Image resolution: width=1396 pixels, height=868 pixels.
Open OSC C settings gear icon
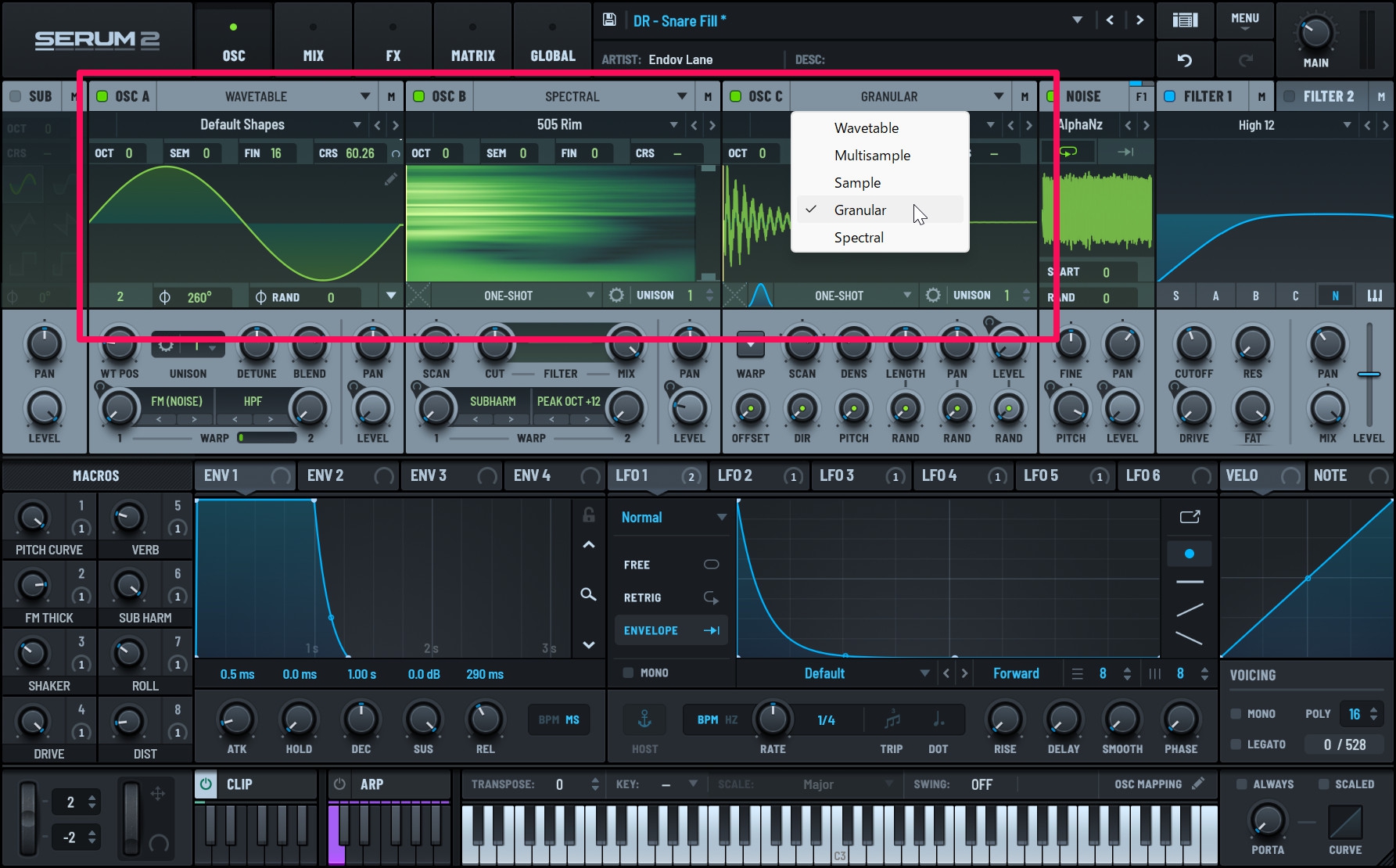933,296
